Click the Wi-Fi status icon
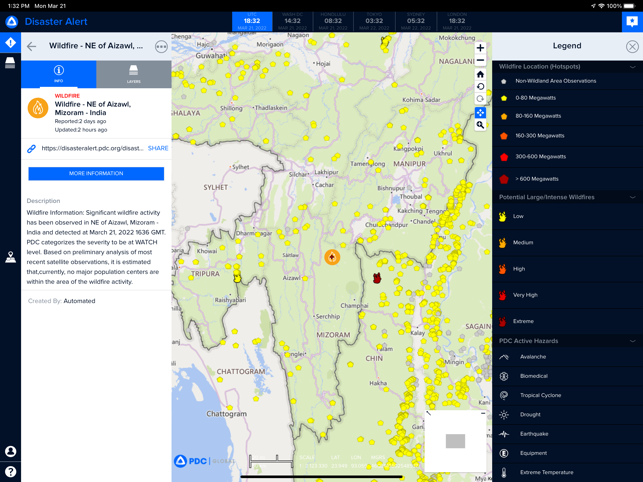Screen dimensions: 643x482 [601, 6]
